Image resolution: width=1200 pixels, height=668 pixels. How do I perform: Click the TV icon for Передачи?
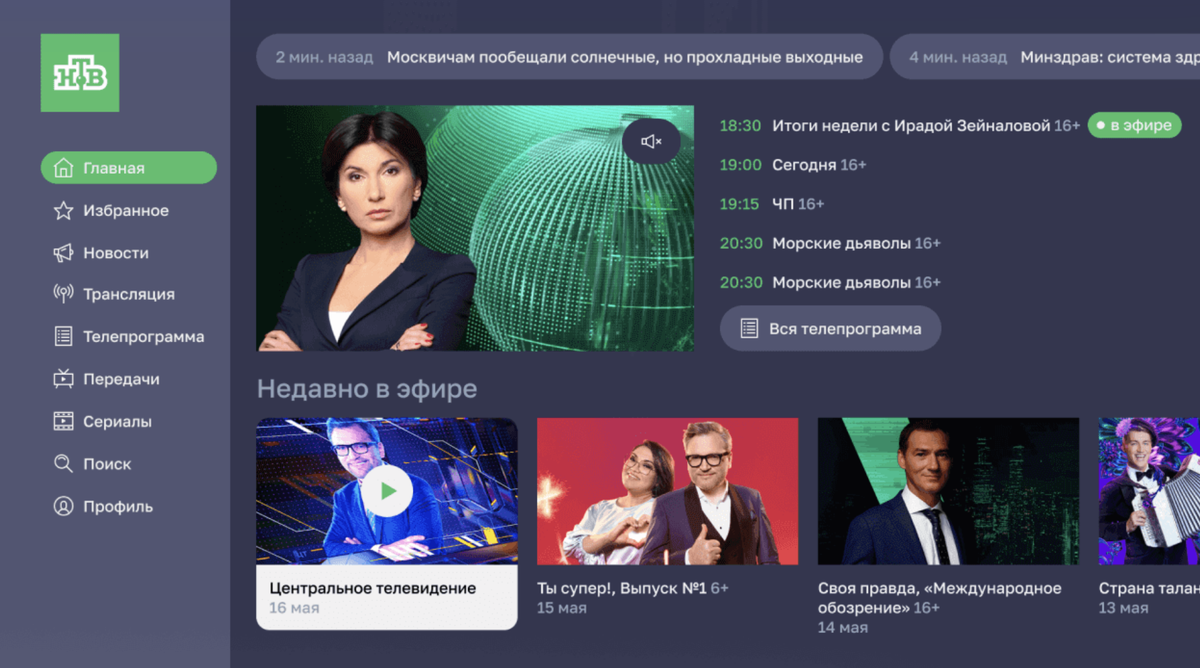pyautogui.click(x=63, y=379)
